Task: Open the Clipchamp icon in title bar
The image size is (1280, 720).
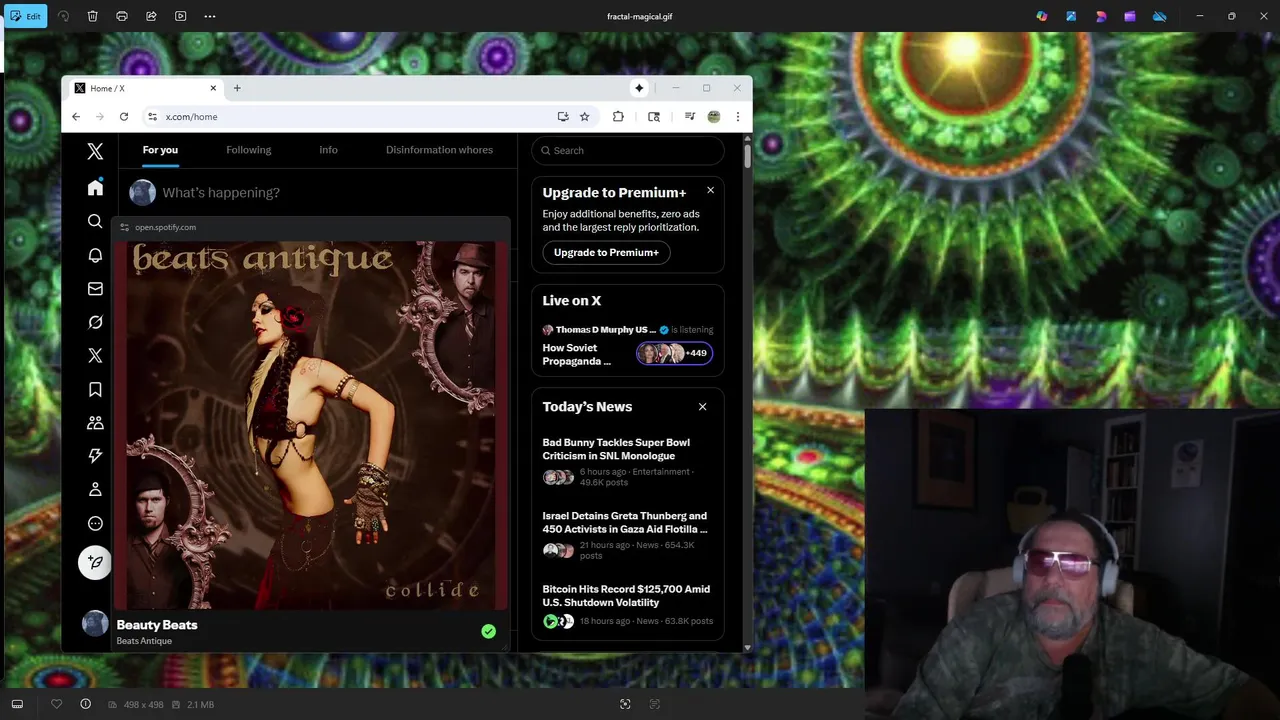Action: (1130, 16)
